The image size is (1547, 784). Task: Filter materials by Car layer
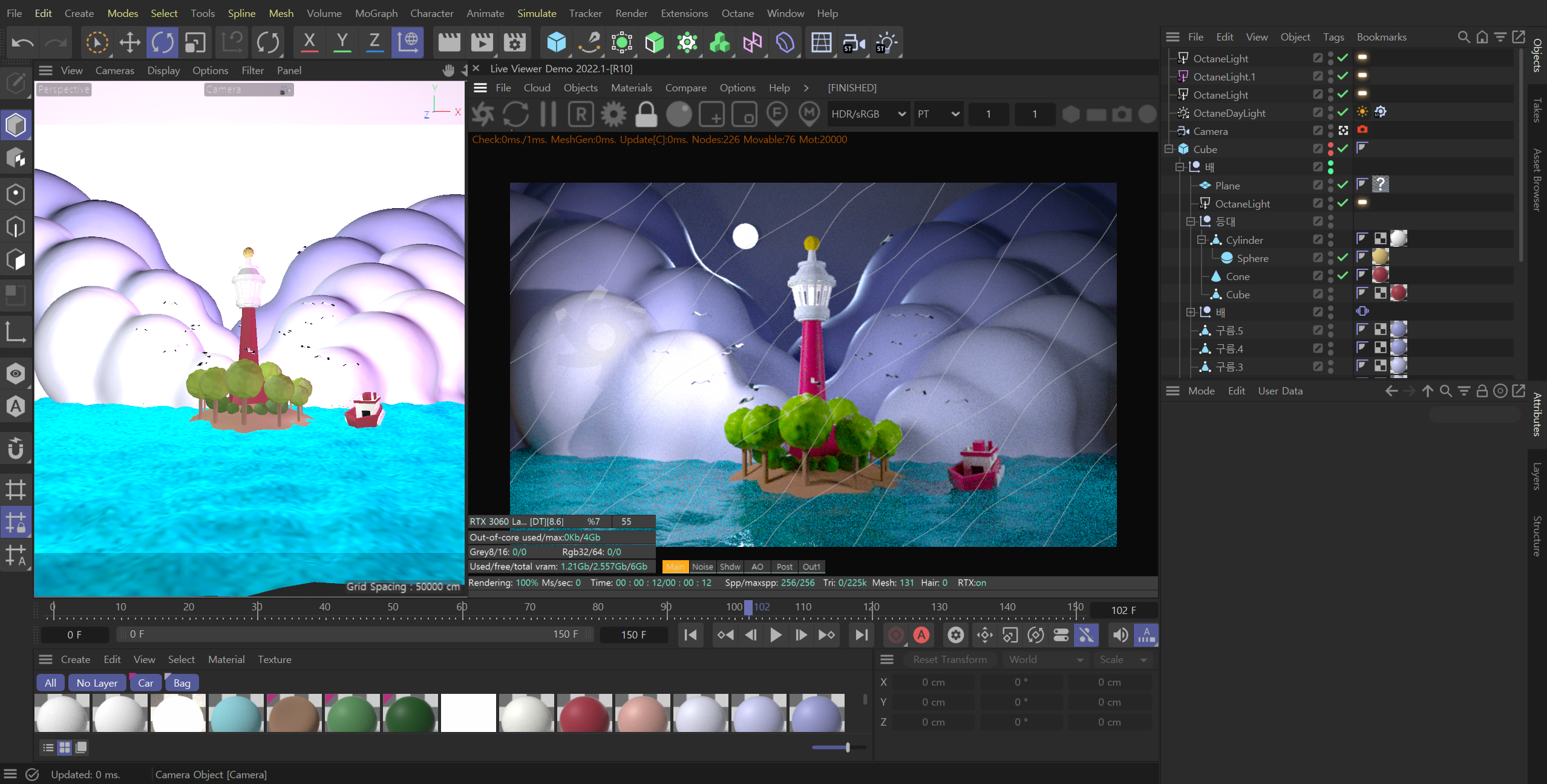click(x=145, y=683)
